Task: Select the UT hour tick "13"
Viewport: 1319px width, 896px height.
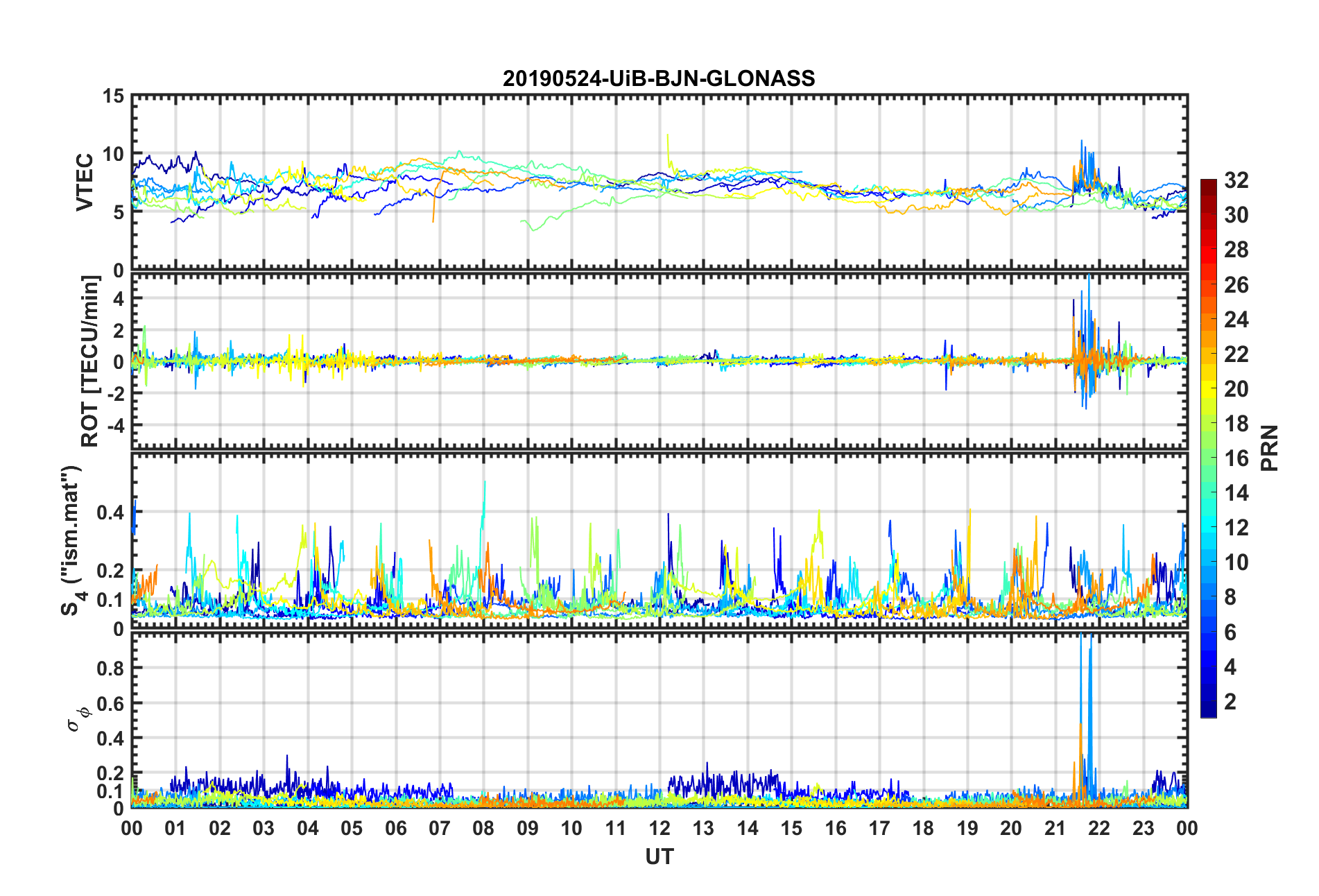Action: tap(703, 828)
